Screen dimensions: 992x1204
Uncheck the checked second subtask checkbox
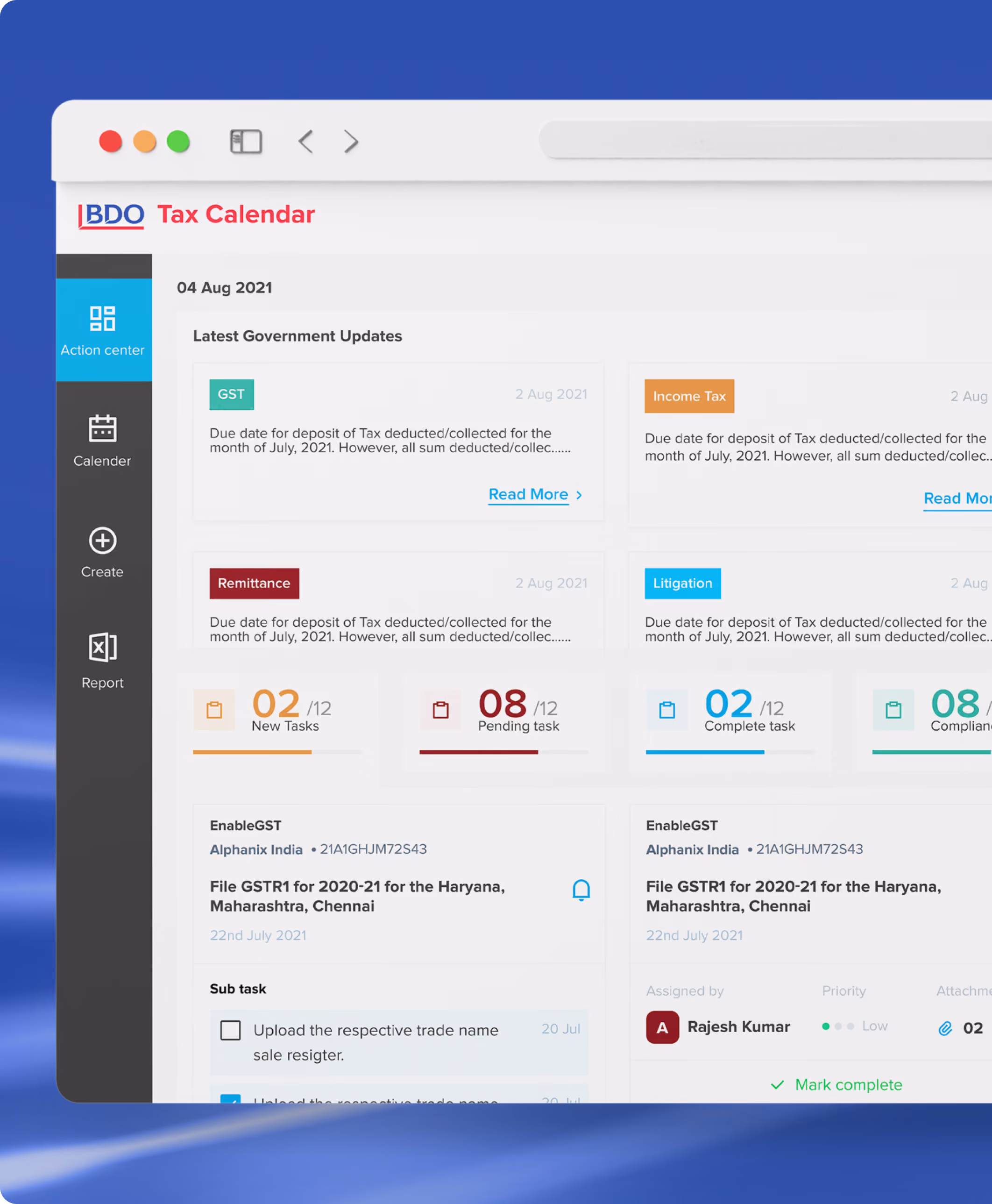point(230,1098)
